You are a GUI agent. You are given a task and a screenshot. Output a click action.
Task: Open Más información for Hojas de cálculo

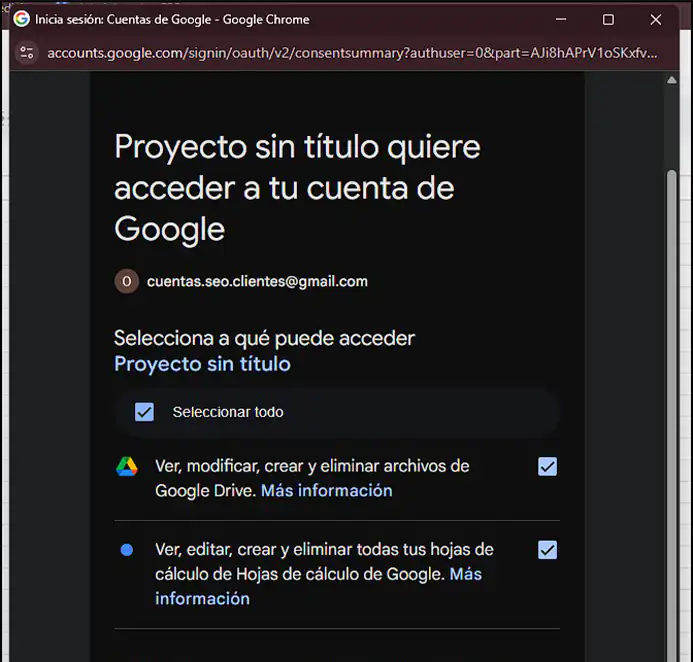[x=318, y=586]
